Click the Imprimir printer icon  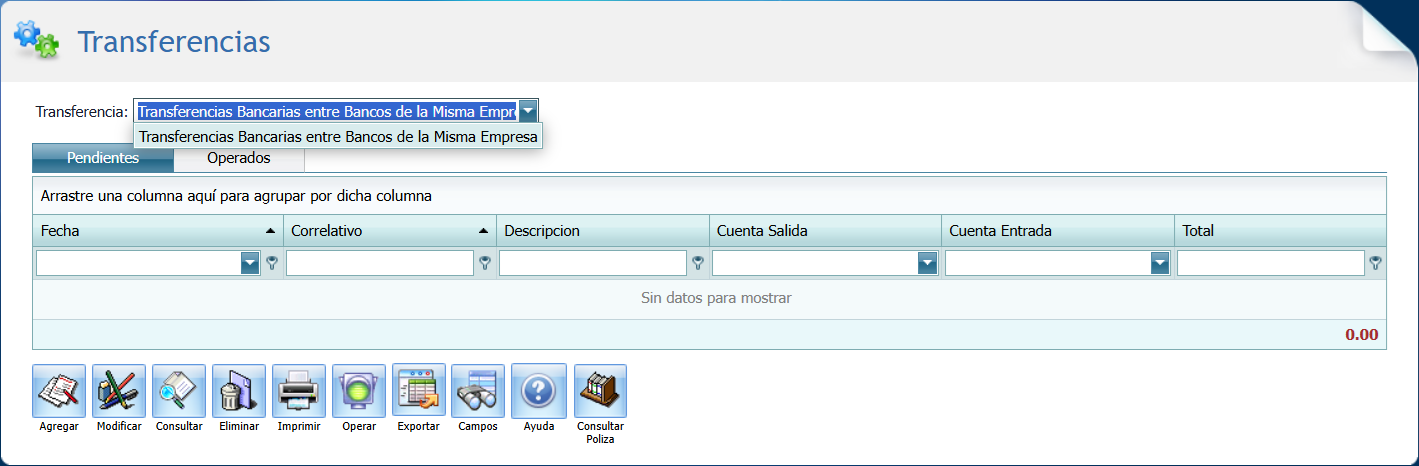coord(299,391)
